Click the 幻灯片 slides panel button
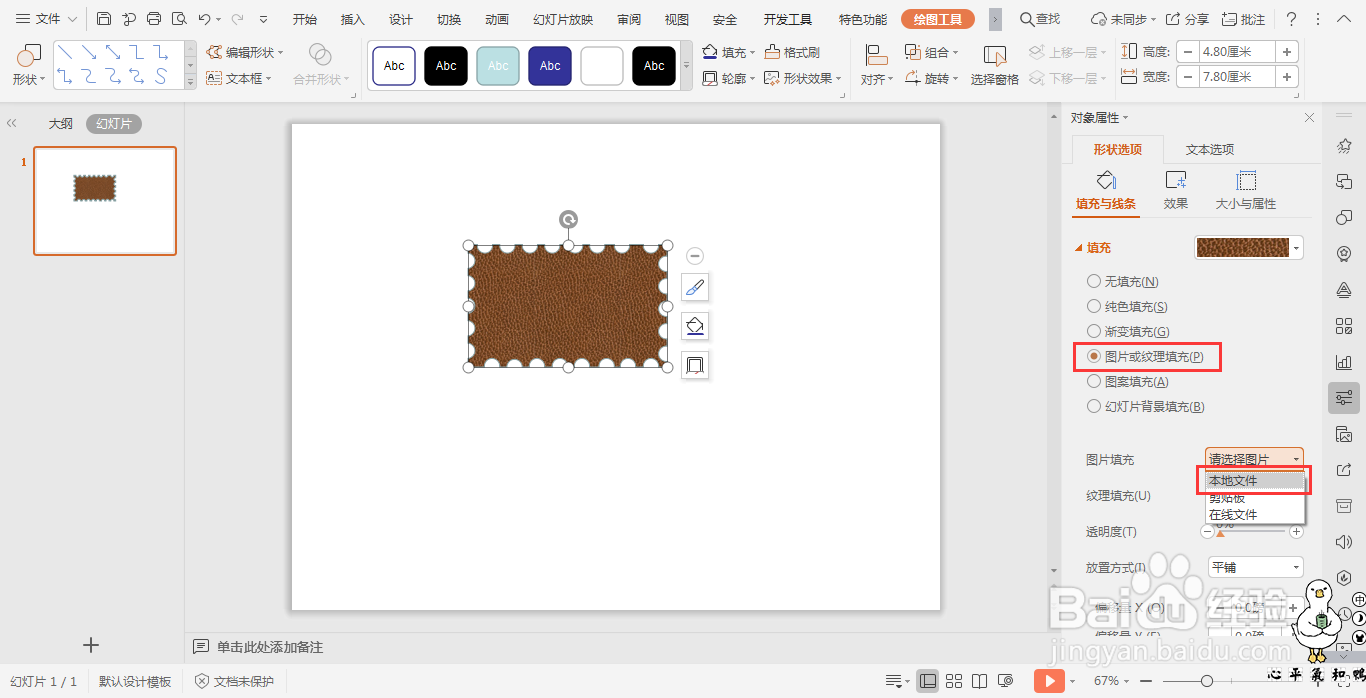The width and height of the screenshot is (1366, 698). pyautogui.click(x=114, y=124)
